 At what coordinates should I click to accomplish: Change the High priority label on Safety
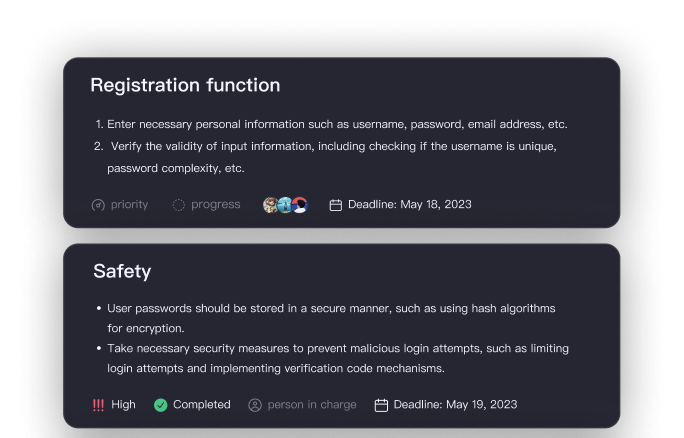(123, 405)
